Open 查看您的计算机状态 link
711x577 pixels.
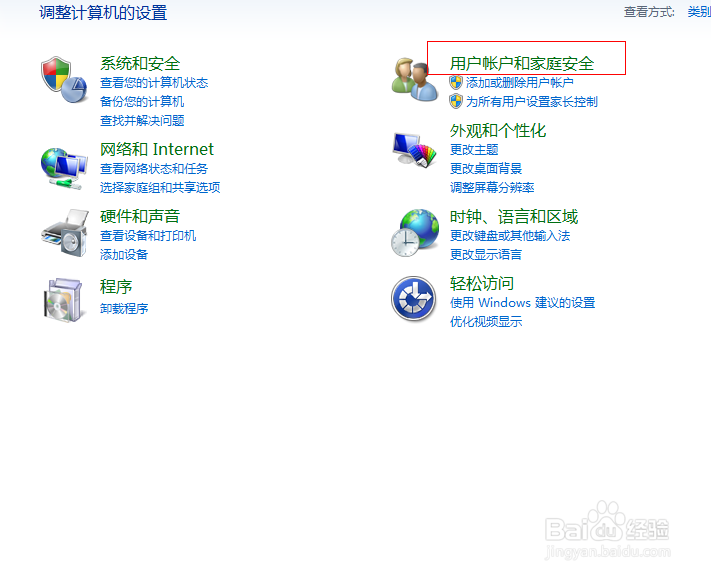(x=154, y=83)
